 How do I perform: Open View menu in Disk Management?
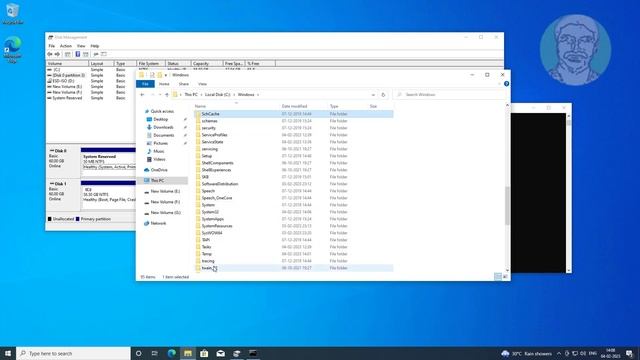[81, 46]
